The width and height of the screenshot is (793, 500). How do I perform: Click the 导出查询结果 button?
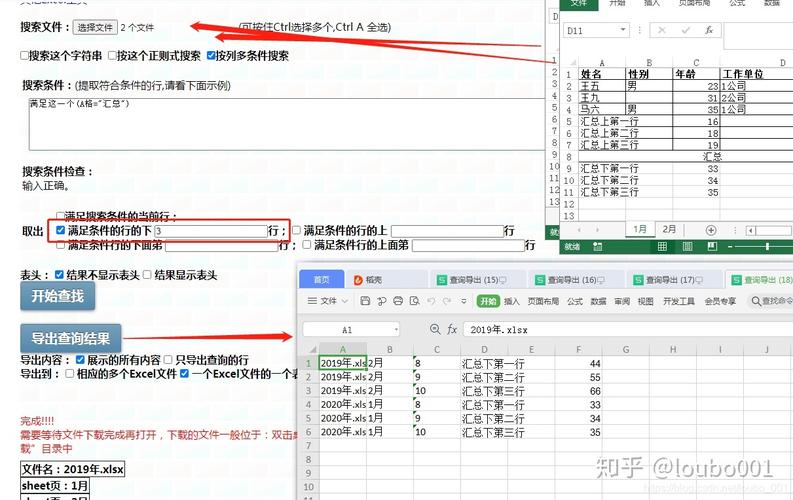tap(71, 338)
